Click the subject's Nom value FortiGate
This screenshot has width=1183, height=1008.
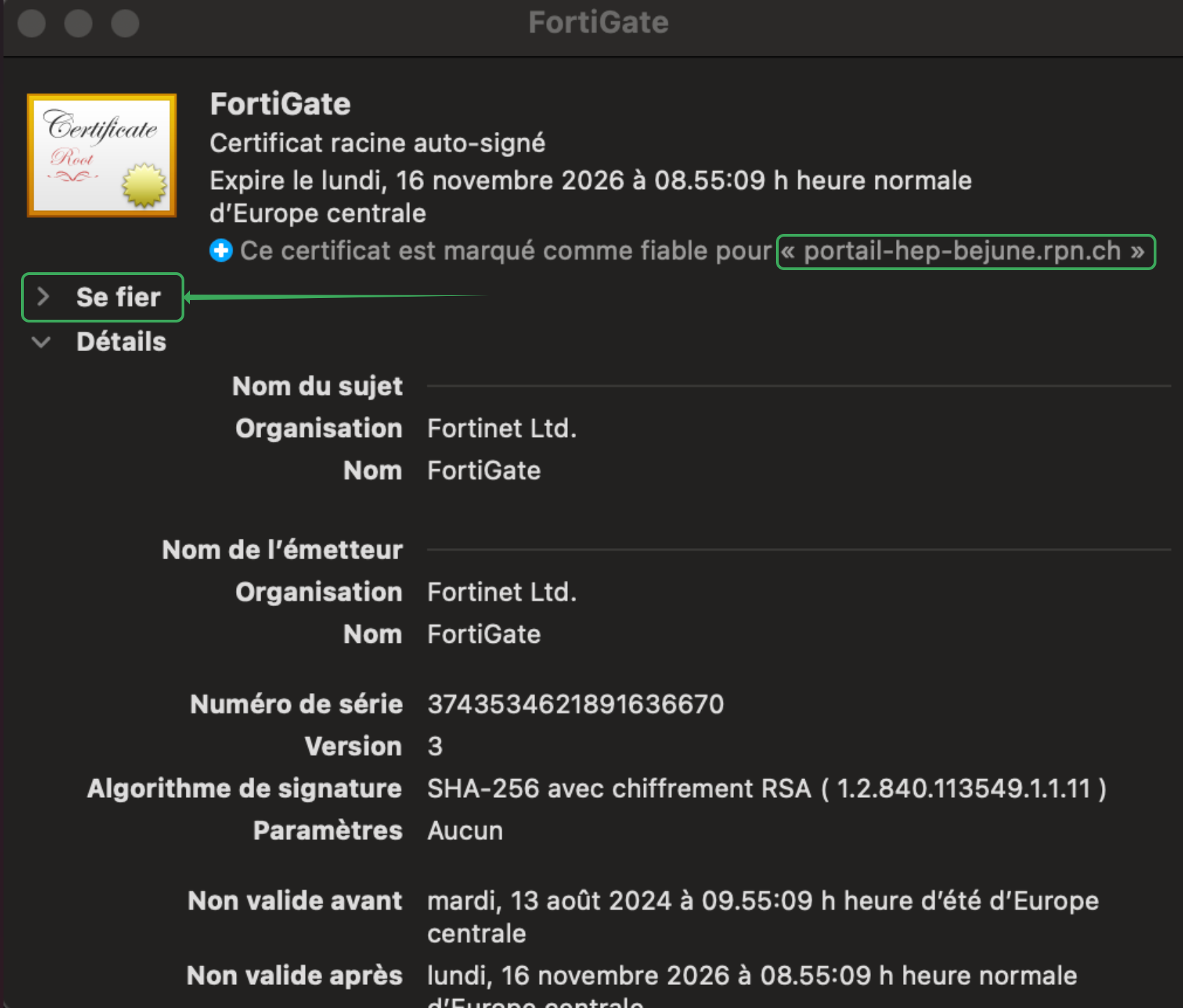(484, 470)
